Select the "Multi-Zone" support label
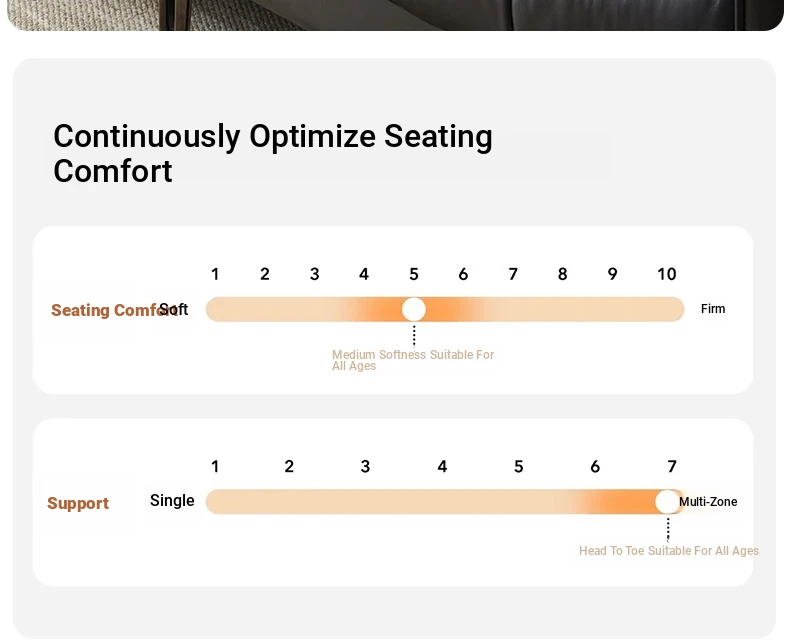 pyautogui.click(x=709, y=502)
